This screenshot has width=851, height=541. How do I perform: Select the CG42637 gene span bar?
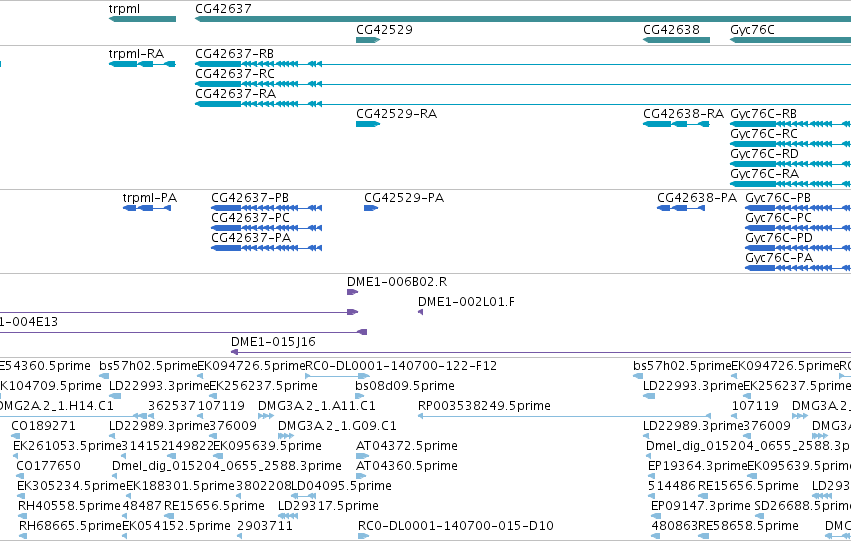[x=523, y=19]
